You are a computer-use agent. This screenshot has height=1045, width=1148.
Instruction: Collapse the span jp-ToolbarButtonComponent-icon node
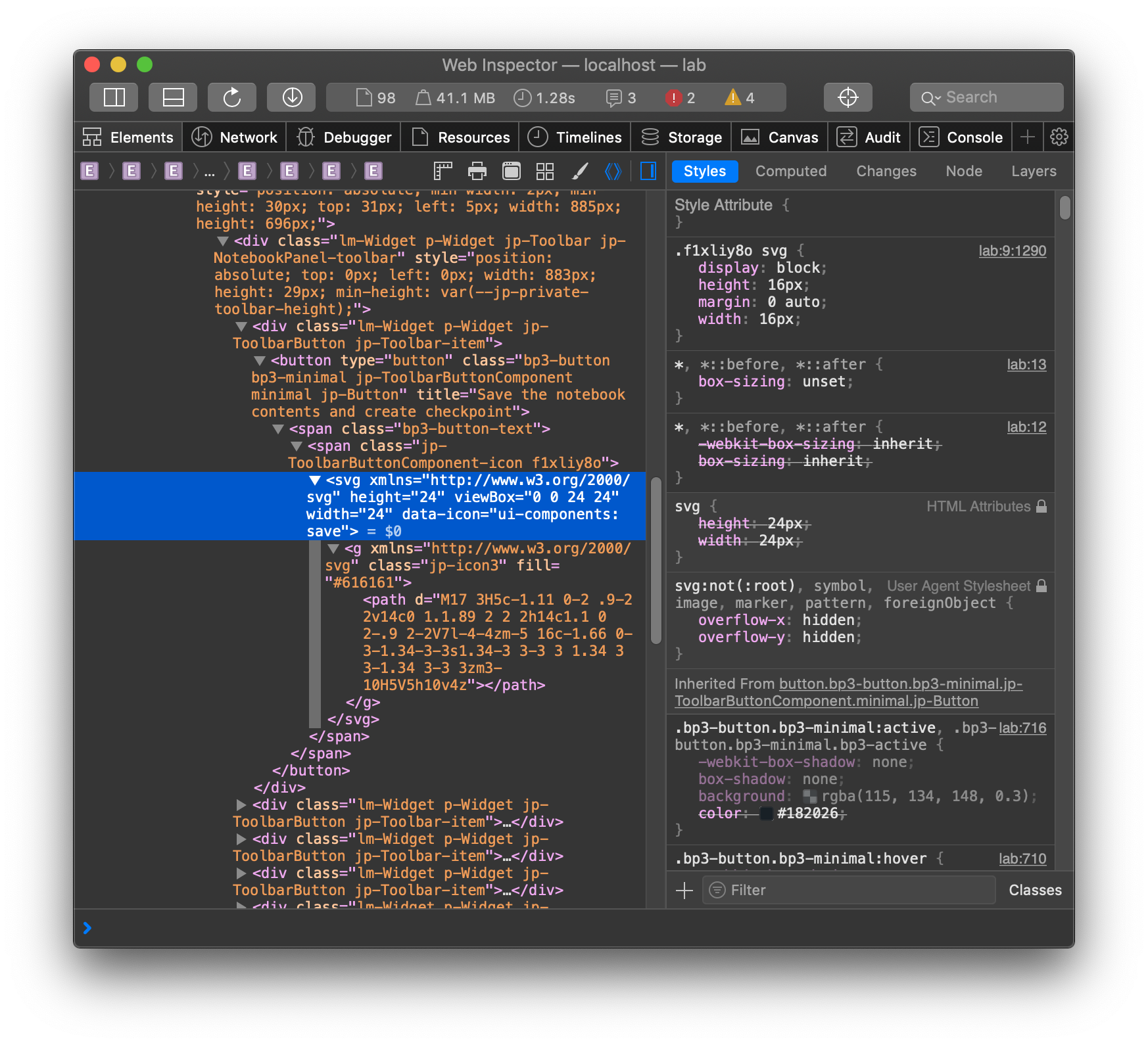pyautogui.click(x=297, y=446)
